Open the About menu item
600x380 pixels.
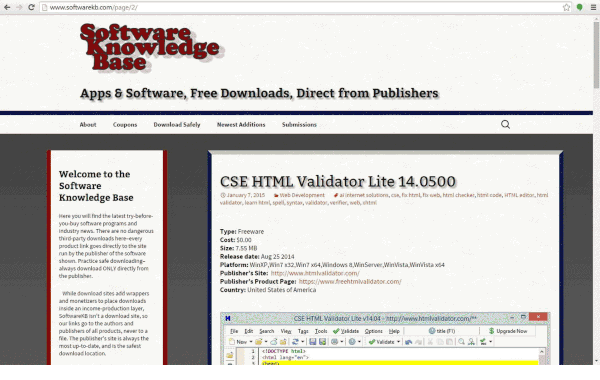pyautogui.click(x=88, y=124)
